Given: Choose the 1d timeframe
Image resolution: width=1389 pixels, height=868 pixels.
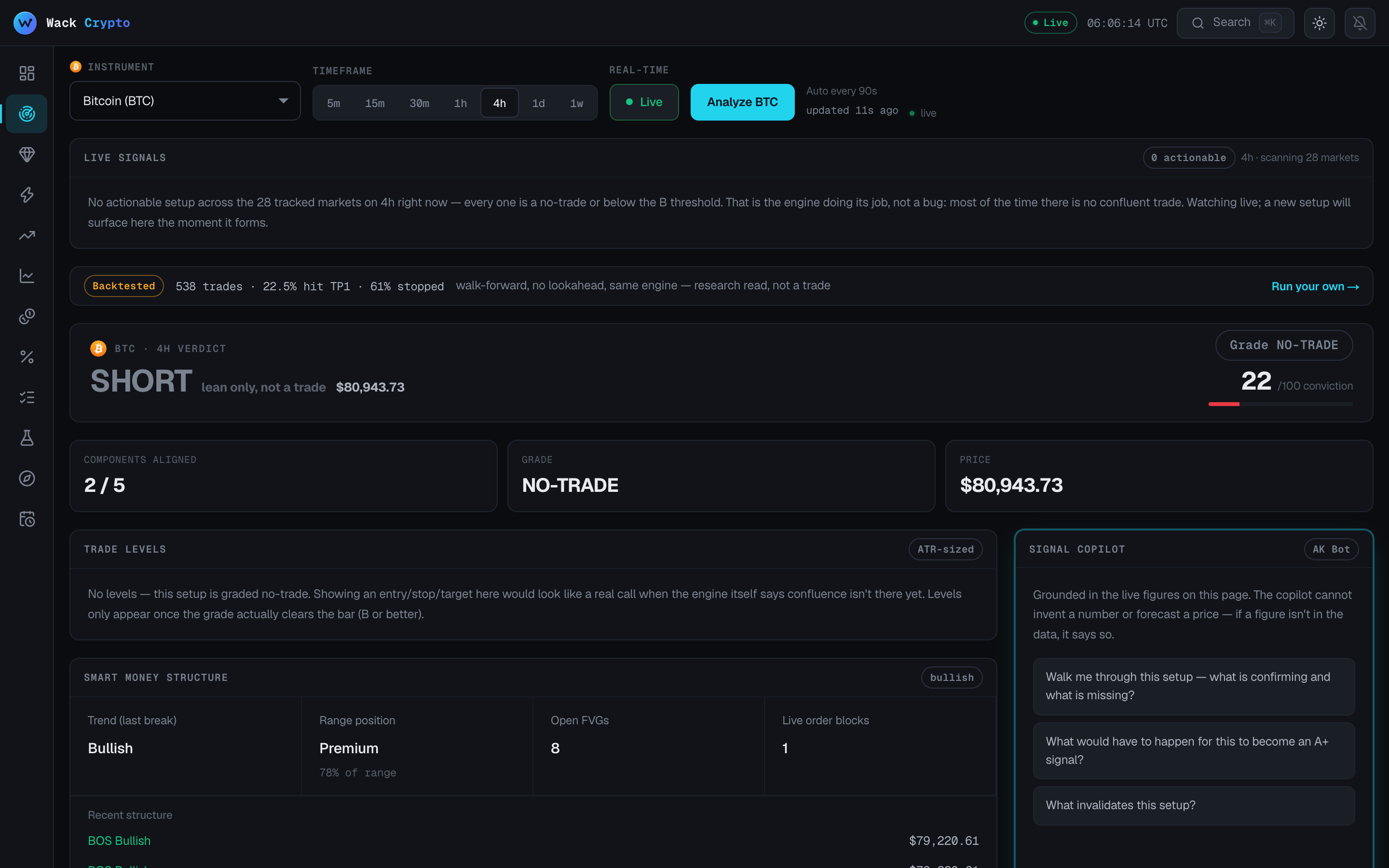Looking at the screenshot, I should point(538,103).
